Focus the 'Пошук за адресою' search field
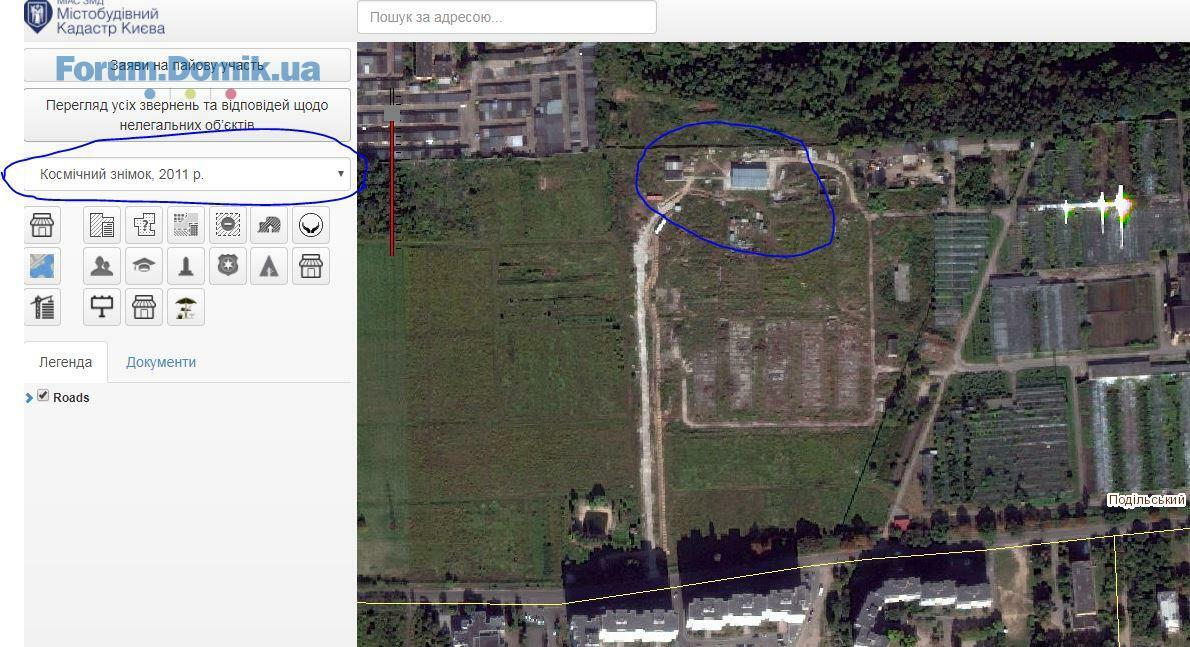 [506, 17]
